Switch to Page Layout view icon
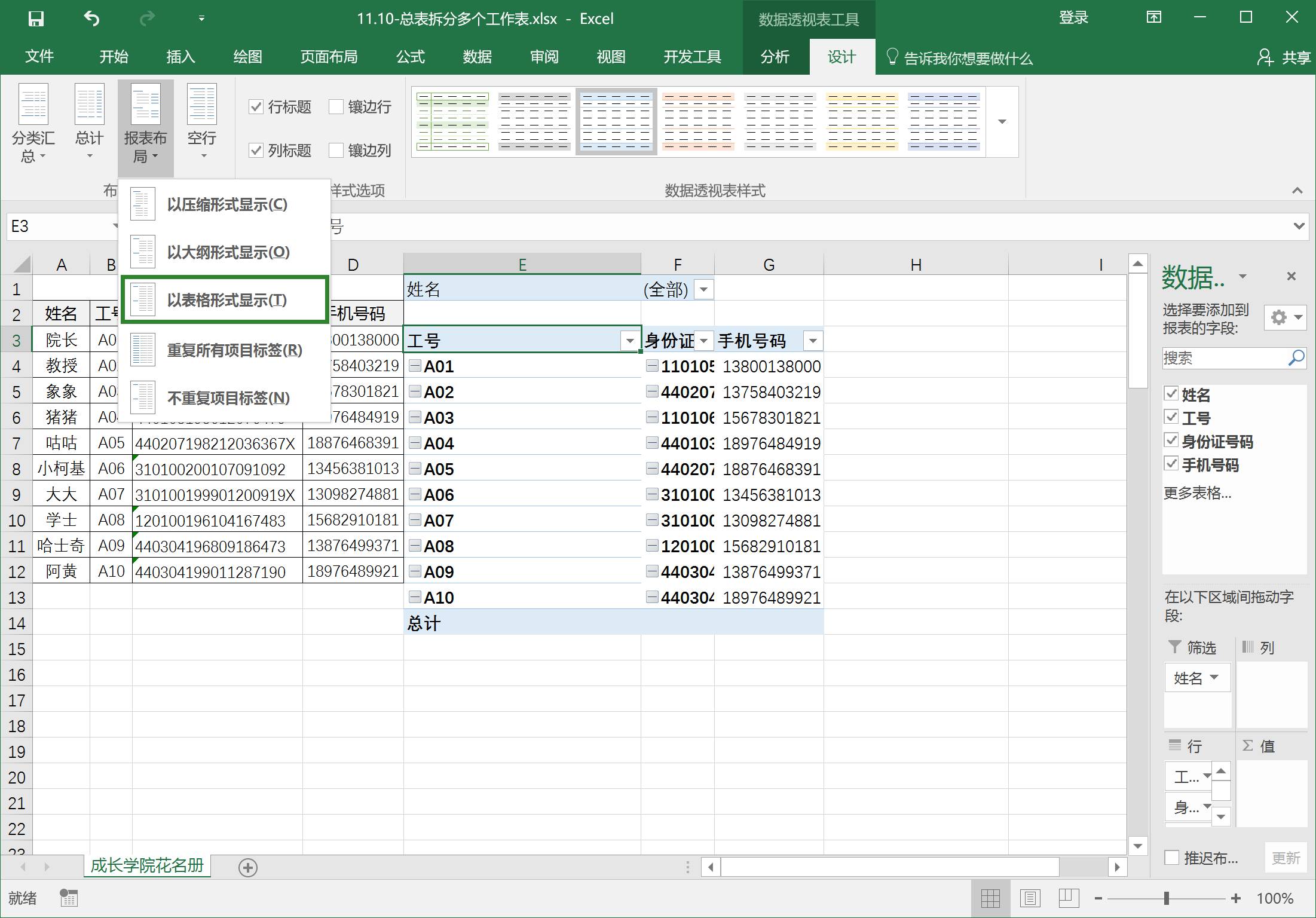1316x918 pixels. (x=1030, y=898)
